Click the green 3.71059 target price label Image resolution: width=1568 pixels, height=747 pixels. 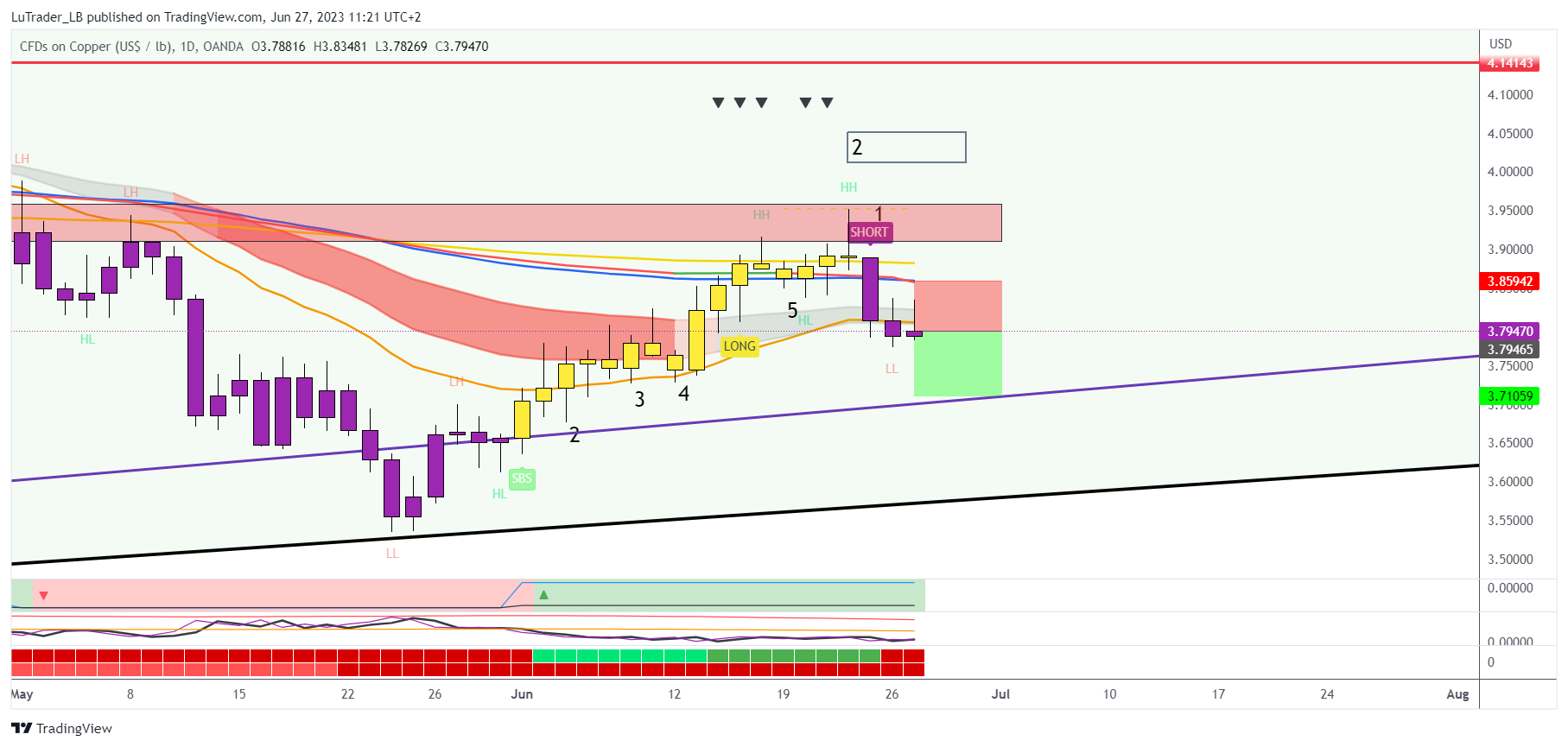pos(1509,396)
